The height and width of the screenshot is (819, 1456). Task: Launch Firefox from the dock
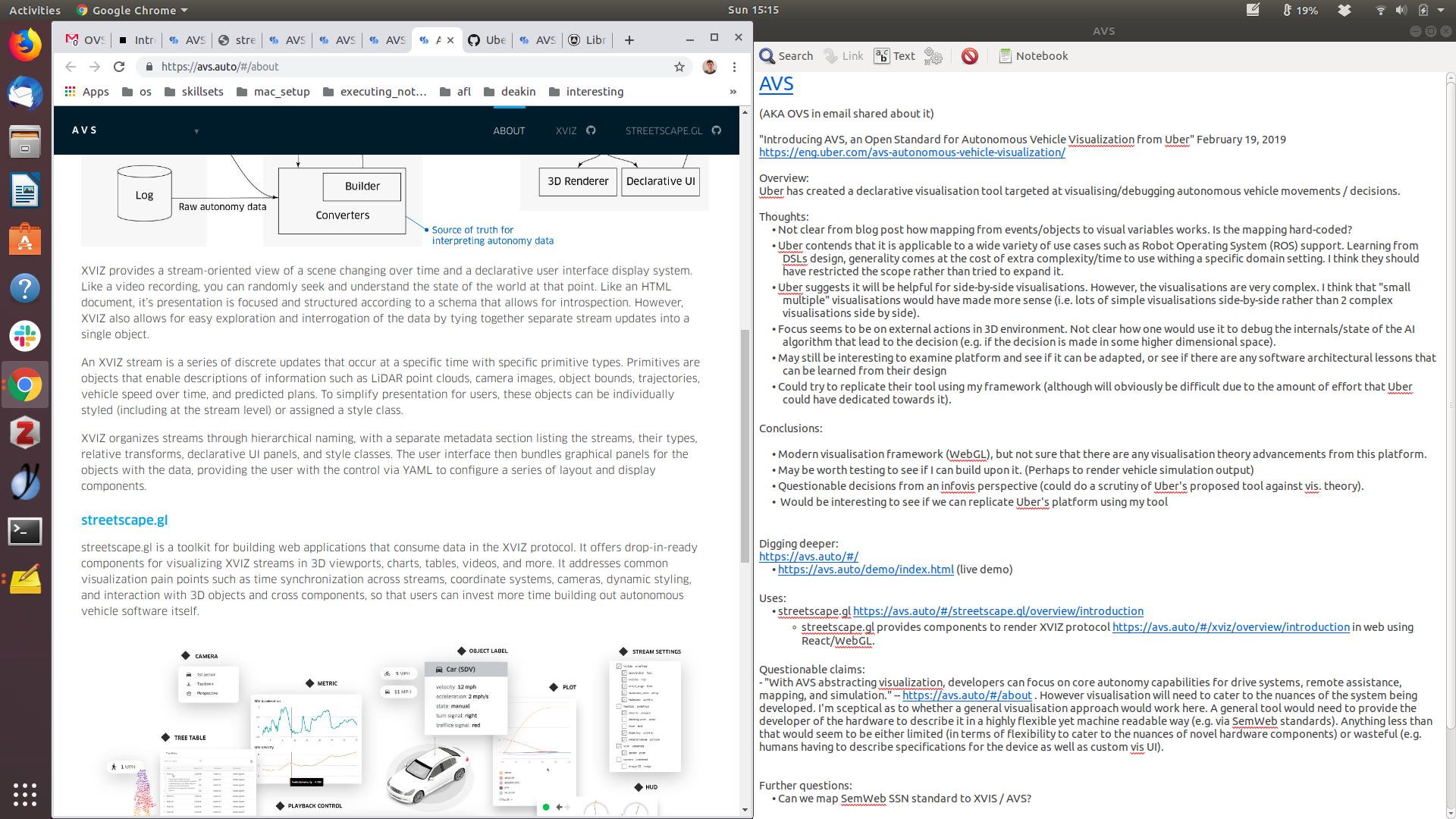point(24,45)
